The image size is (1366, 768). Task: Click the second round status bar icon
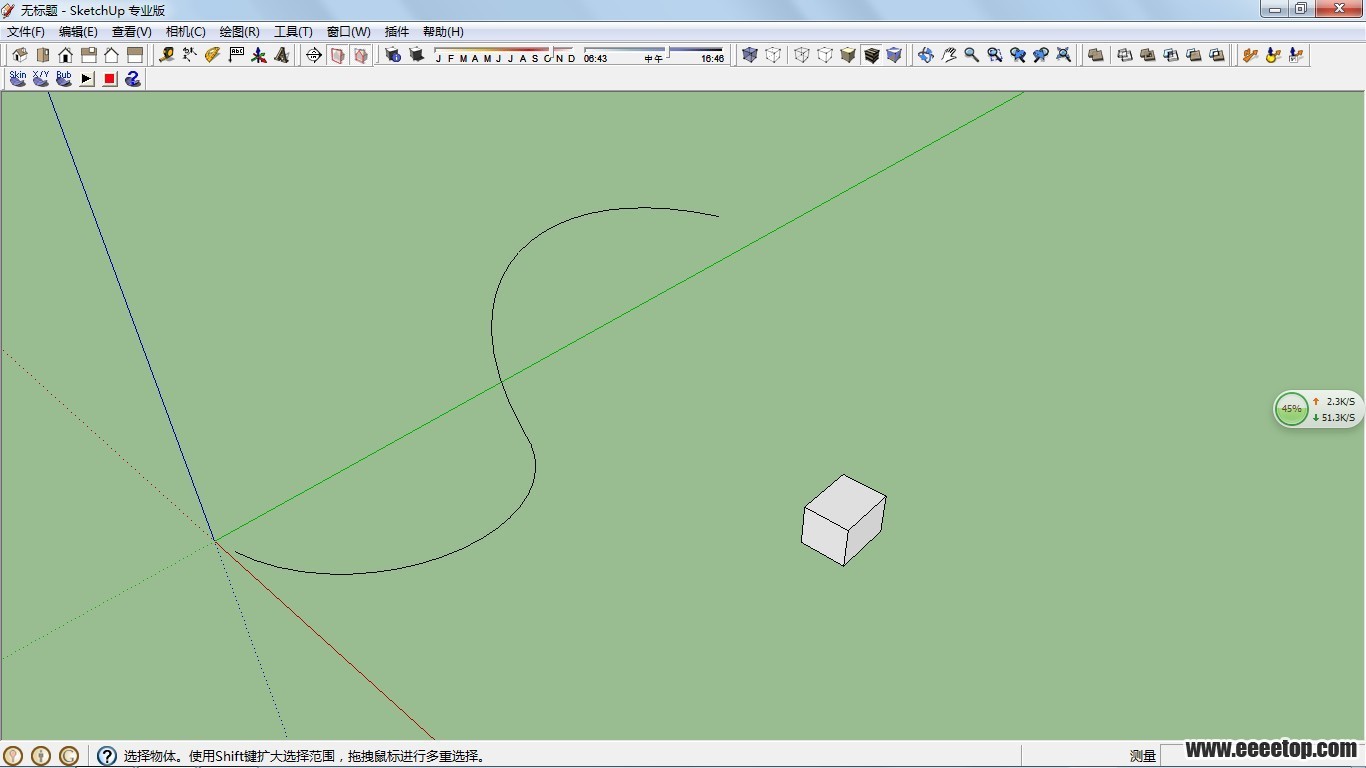pos(41,756)
